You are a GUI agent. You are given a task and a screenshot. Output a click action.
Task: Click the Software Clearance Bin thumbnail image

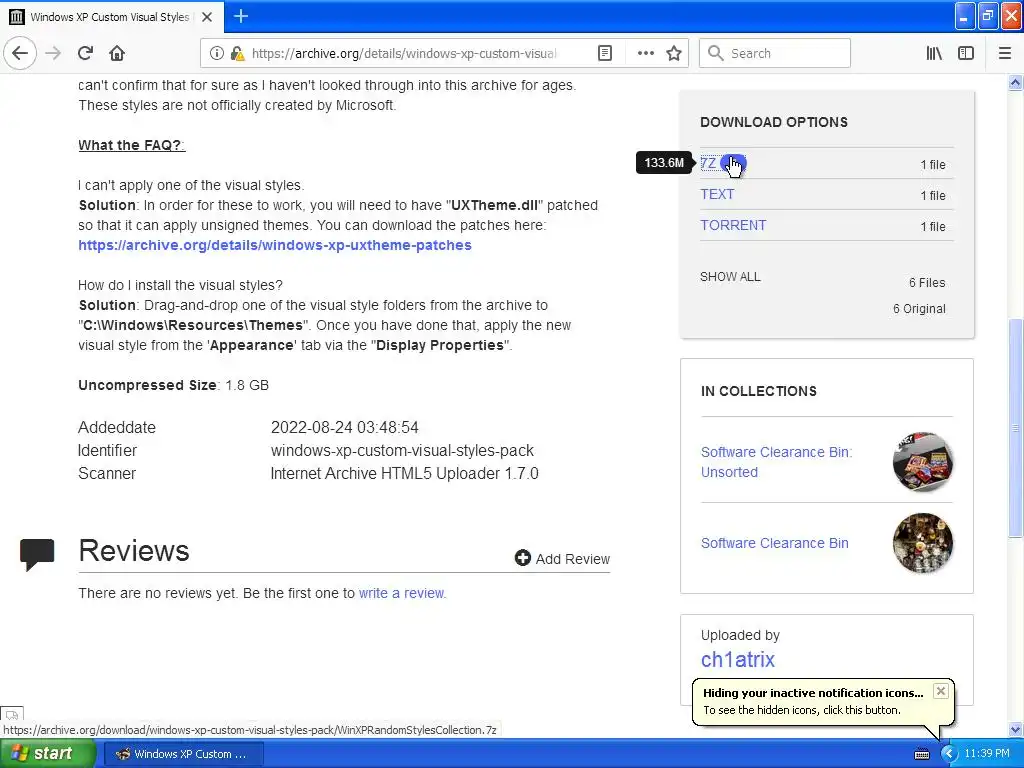coord(923,543)
